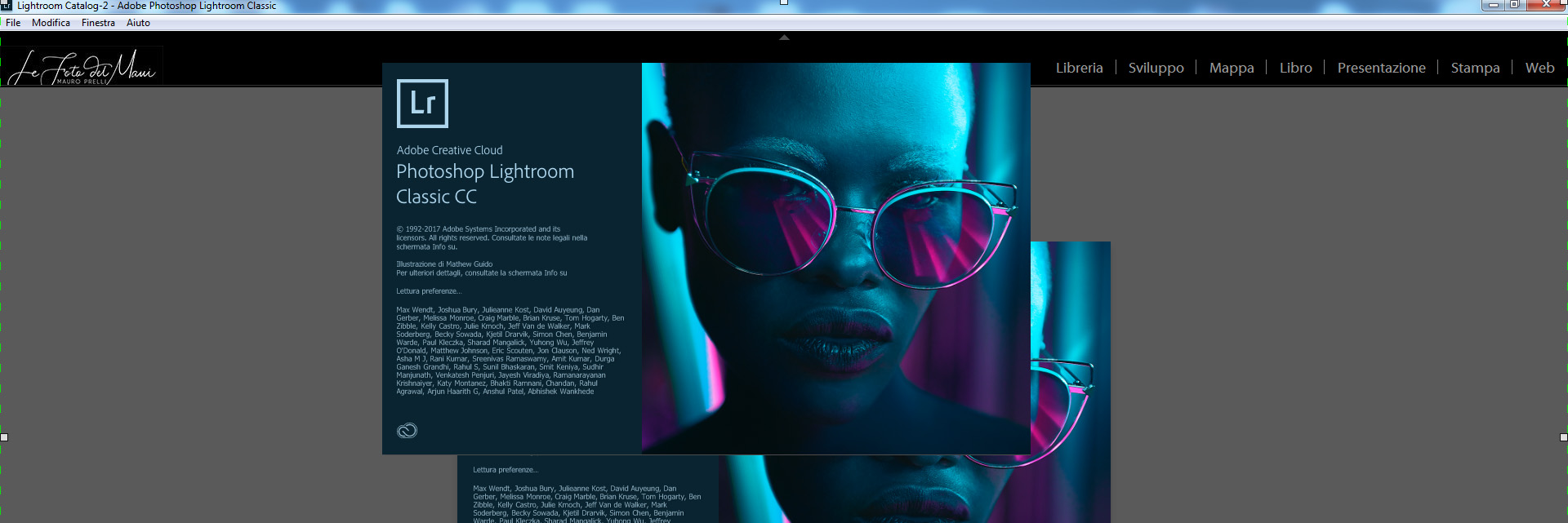Switch to the Web module
The image size is (1568, 523).
point(1539,68)
